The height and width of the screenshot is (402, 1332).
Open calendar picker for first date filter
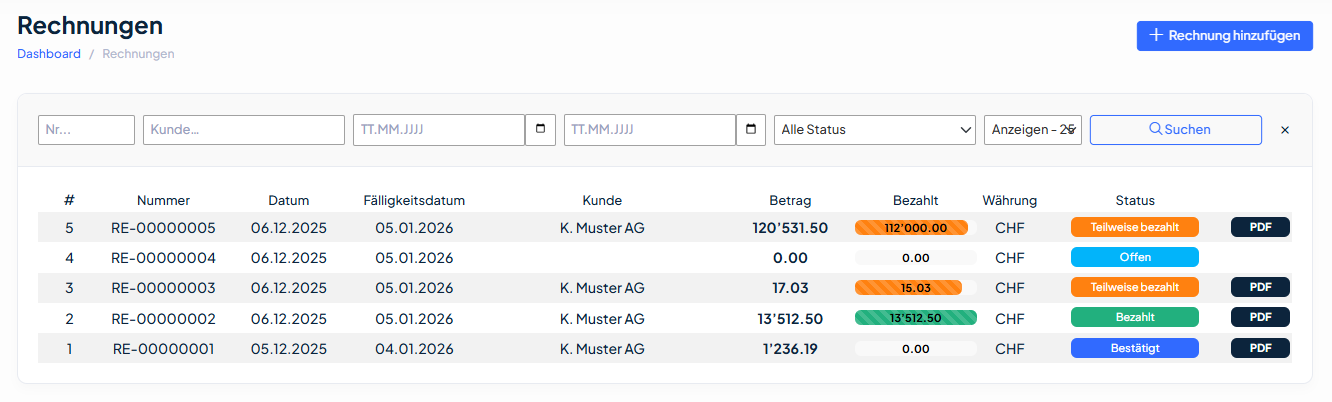pos(540,130)
